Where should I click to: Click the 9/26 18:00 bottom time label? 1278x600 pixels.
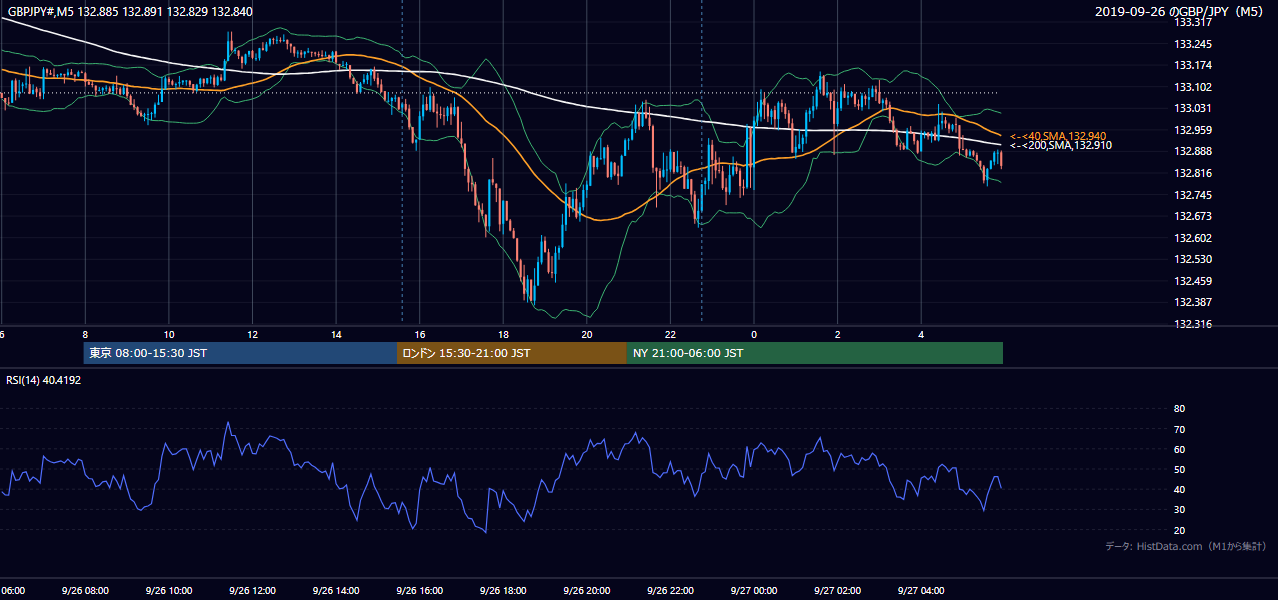[x=502, y=591]
